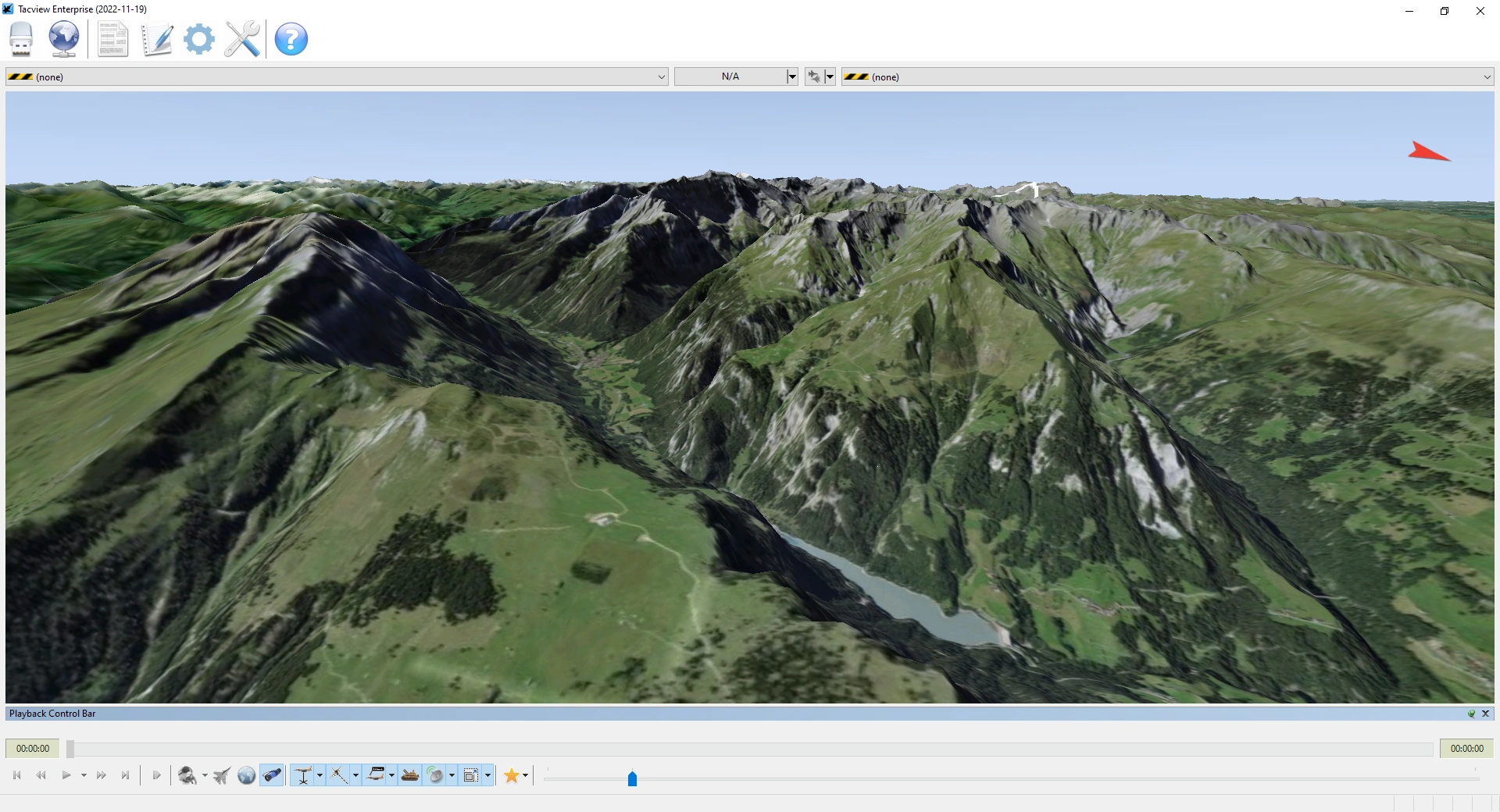Click the timeline scrubber handle
Screen dimensions: 1500x812
[x=70, y=749]
